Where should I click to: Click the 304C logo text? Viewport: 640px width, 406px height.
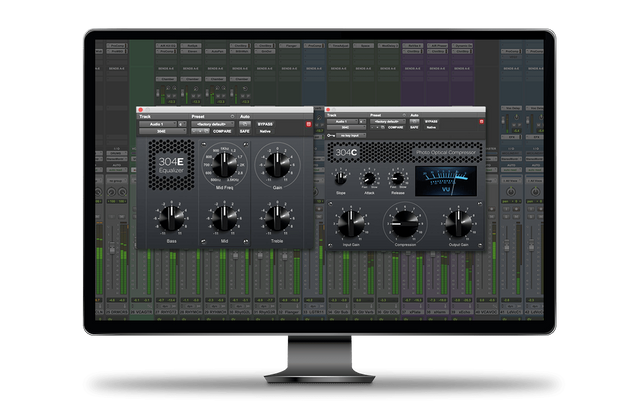point(346,153)
